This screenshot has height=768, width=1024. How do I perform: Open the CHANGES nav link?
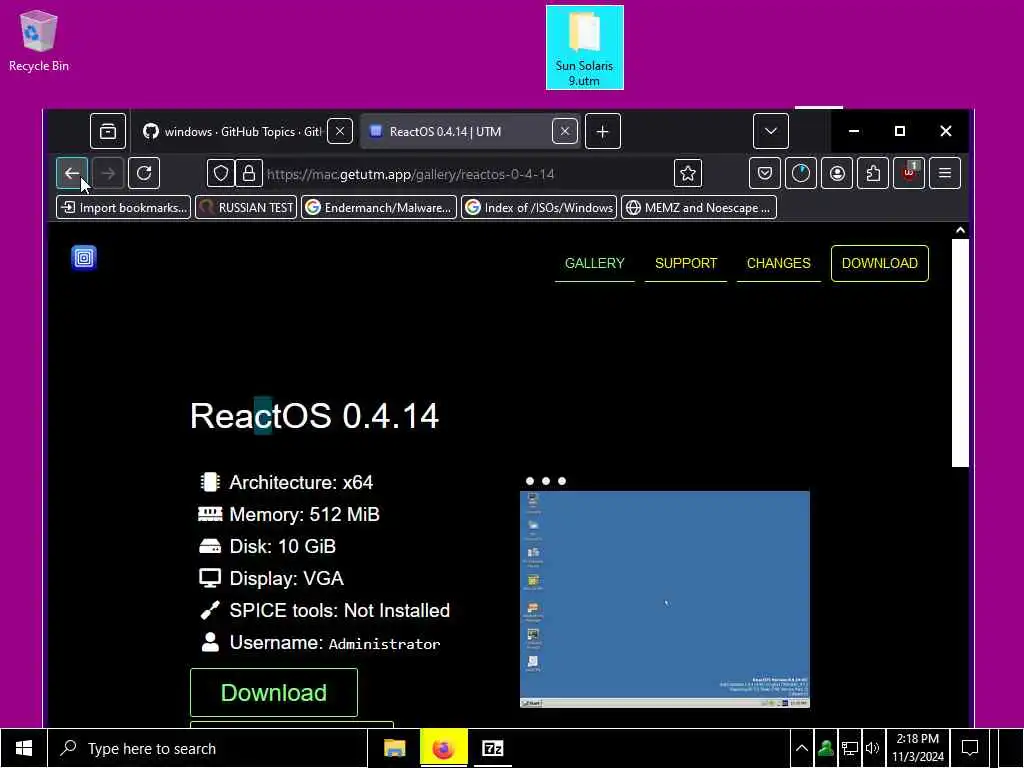click(778, 263)
